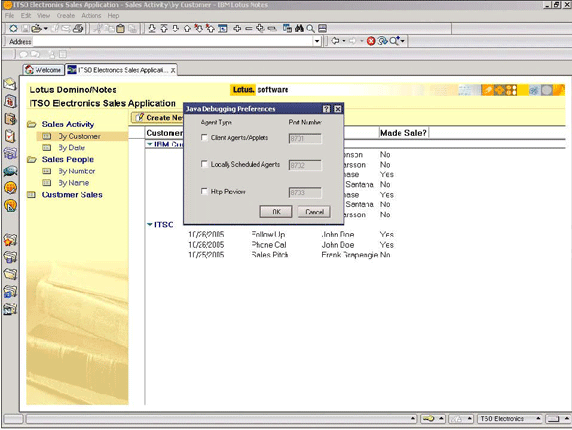Click the help question mark button in the dialog title bar
This screenshot has height=430, width=572.
click(x=326, y=109)
